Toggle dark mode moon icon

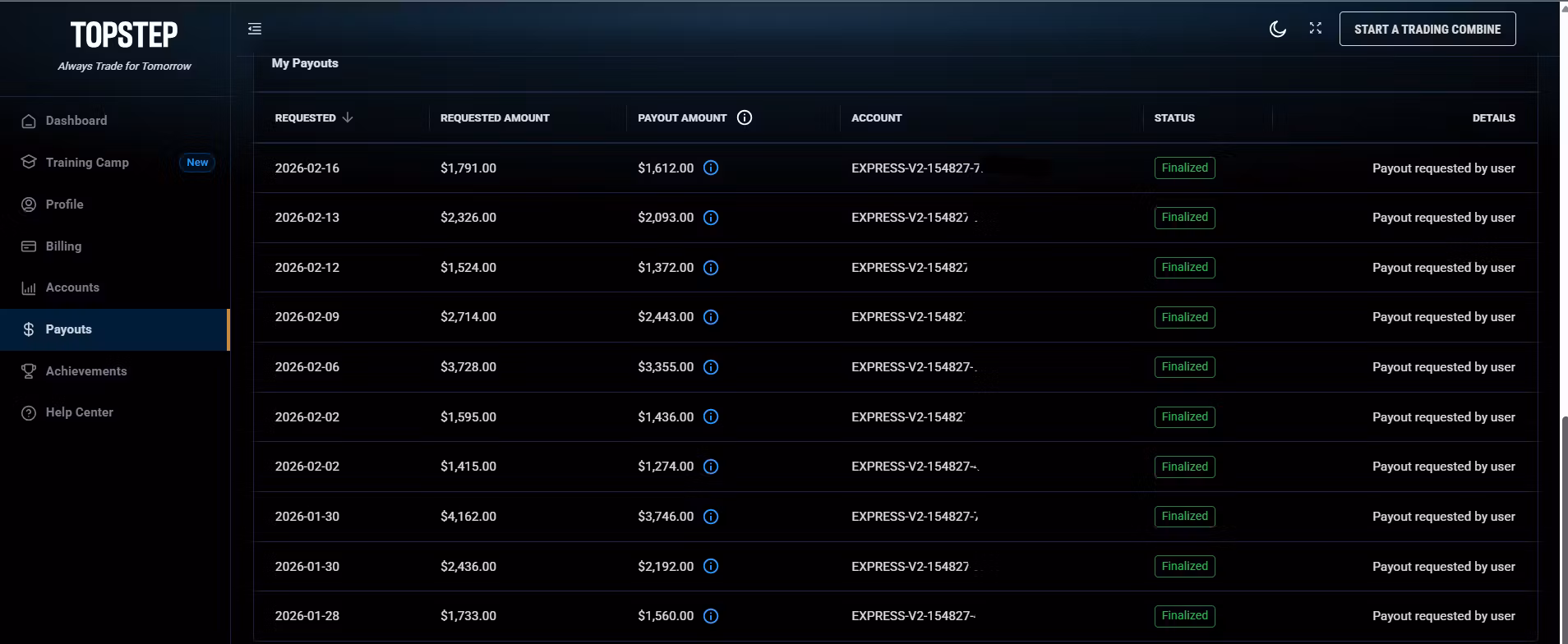pos(1277,29)
